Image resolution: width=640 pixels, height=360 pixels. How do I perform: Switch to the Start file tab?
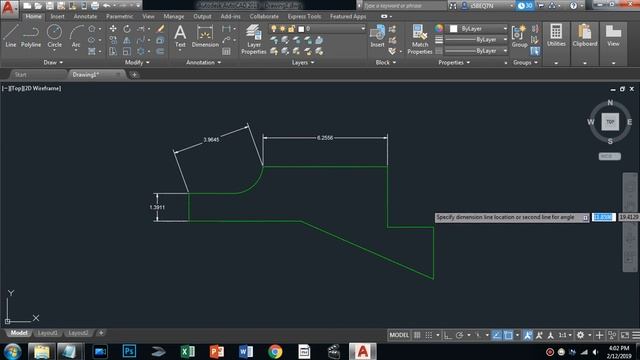pos(20,75)
